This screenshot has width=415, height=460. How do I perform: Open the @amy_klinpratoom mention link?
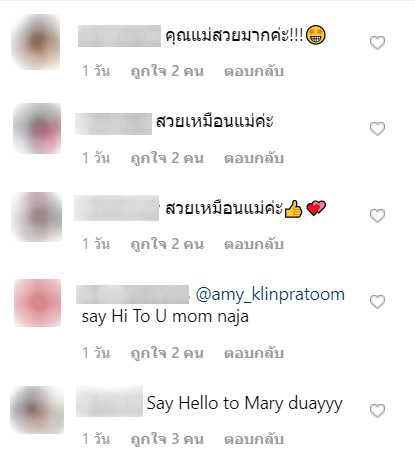pyautogui.click(x=270, y=295)
